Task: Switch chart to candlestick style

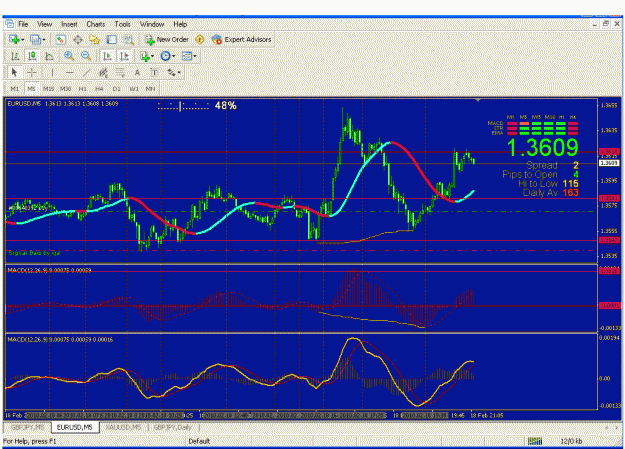Action: tap(32, 56)
